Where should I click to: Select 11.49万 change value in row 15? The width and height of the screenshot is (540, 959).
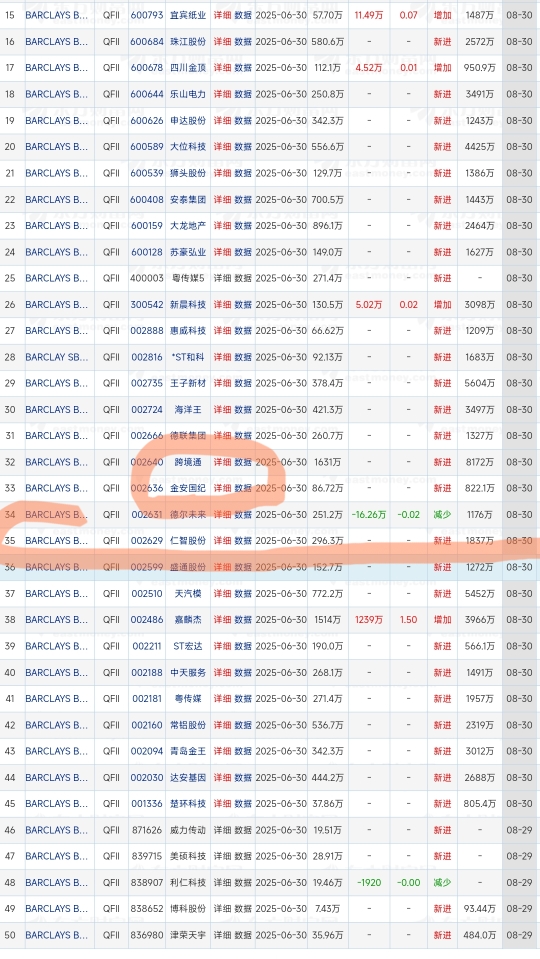tap(369, 15)
